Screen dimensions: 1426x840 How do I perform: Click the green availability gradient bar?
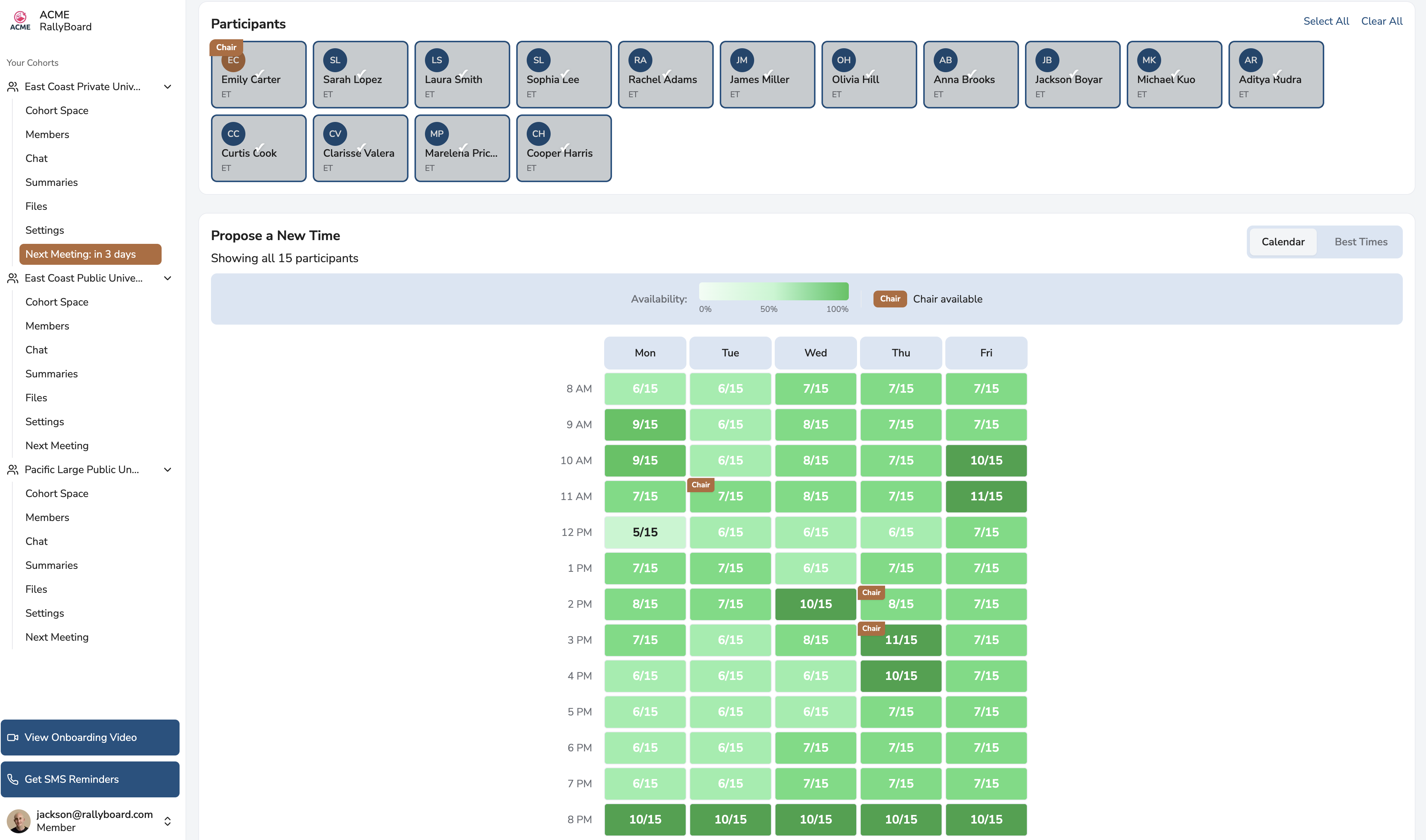(773, 291)
